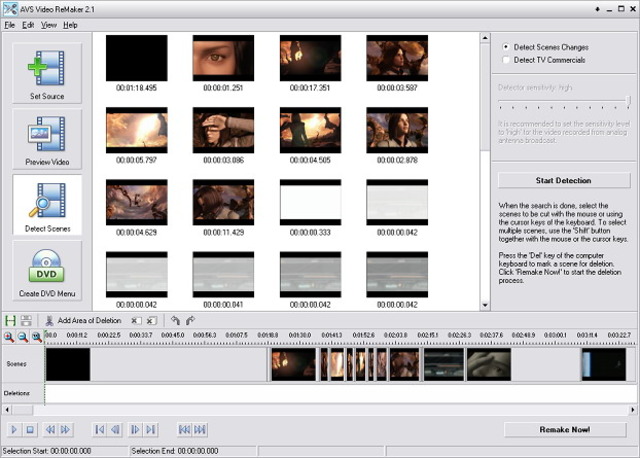The height and width of the screenshot is (458, 640).
Task: Click Remake Now! button
Action: (565, 429)
